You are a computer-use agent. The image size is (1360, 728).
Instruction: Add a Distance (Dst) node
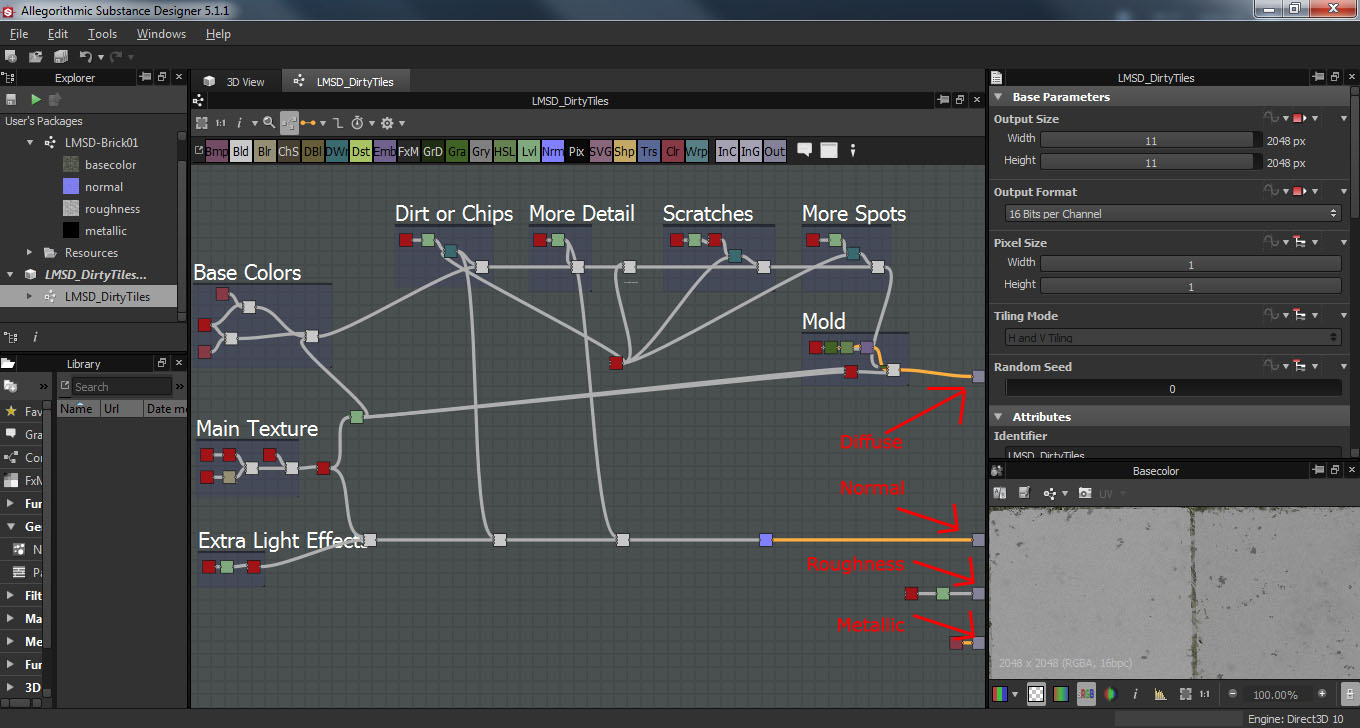click(361, 151)
